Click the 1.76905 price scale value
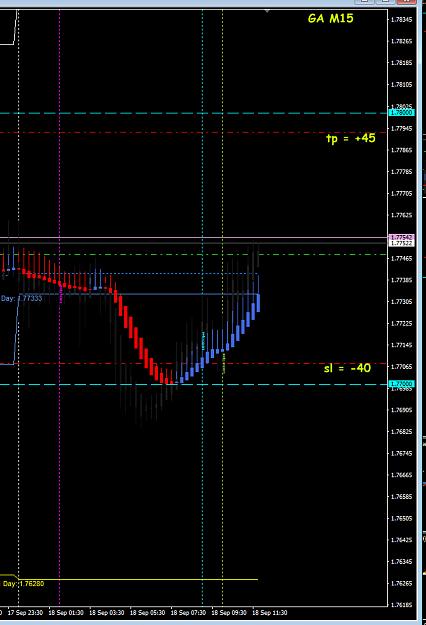 tap(402, 410)
